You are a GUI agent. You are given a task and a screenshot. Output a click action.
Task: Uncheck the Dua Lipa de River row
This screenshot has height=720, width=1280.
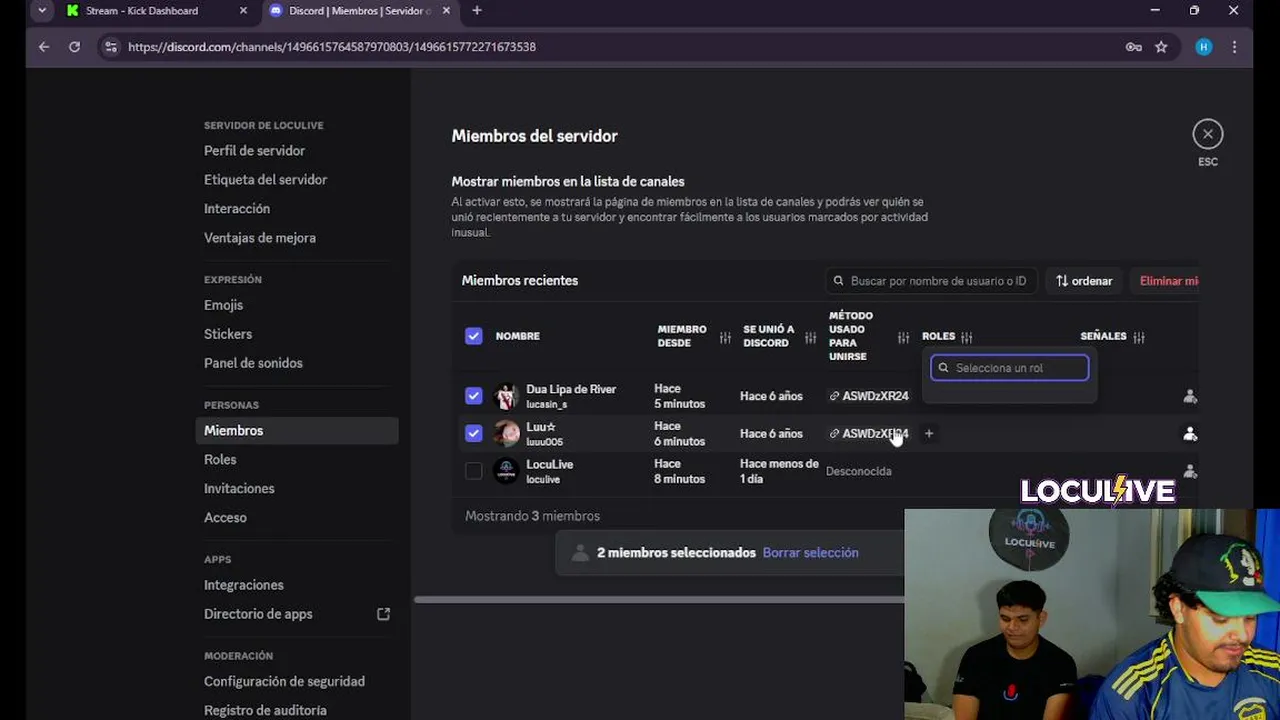pos(474,396)
